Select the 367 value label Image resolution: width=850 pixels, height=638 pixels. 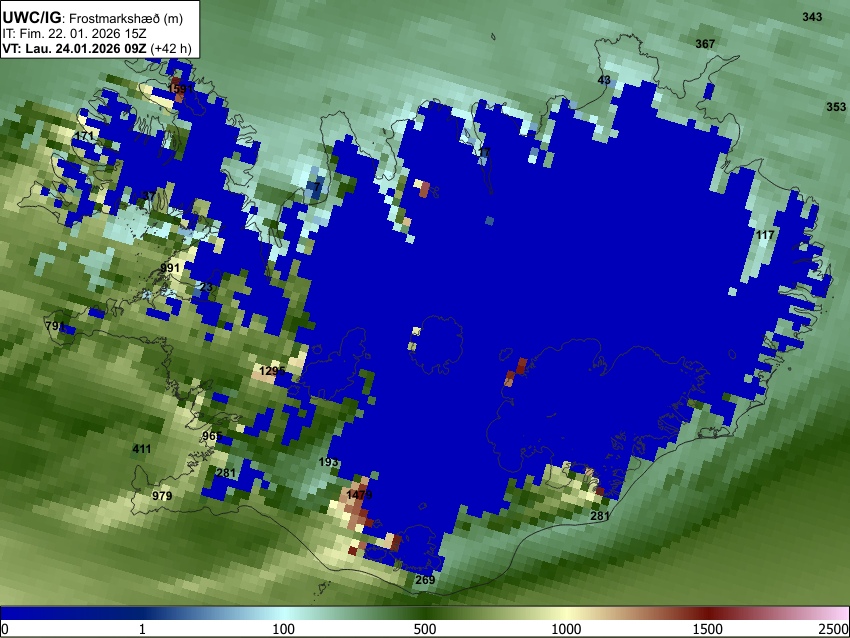point(705,44)
